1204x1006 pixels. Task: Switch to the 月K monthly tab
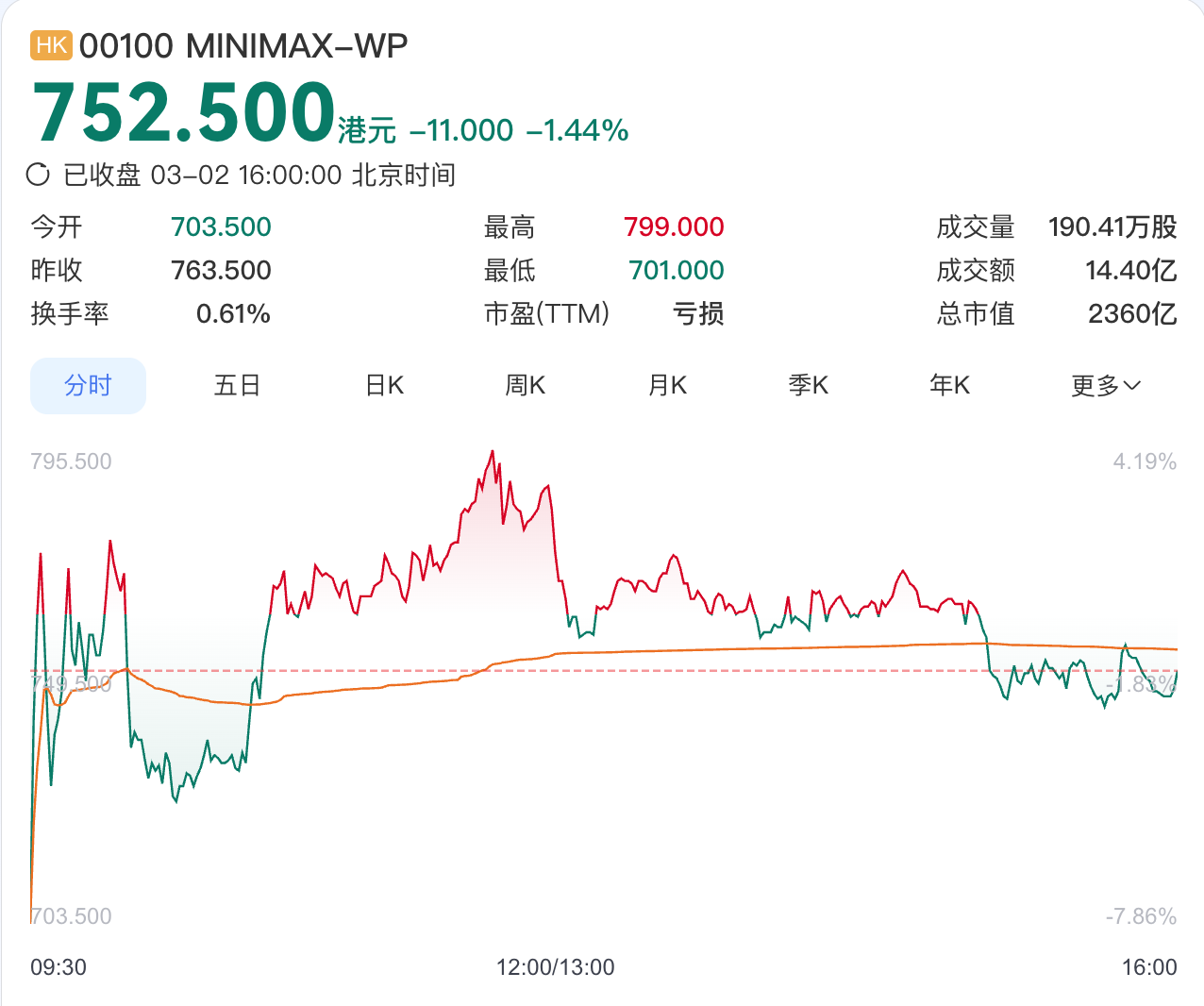point(667,385)
